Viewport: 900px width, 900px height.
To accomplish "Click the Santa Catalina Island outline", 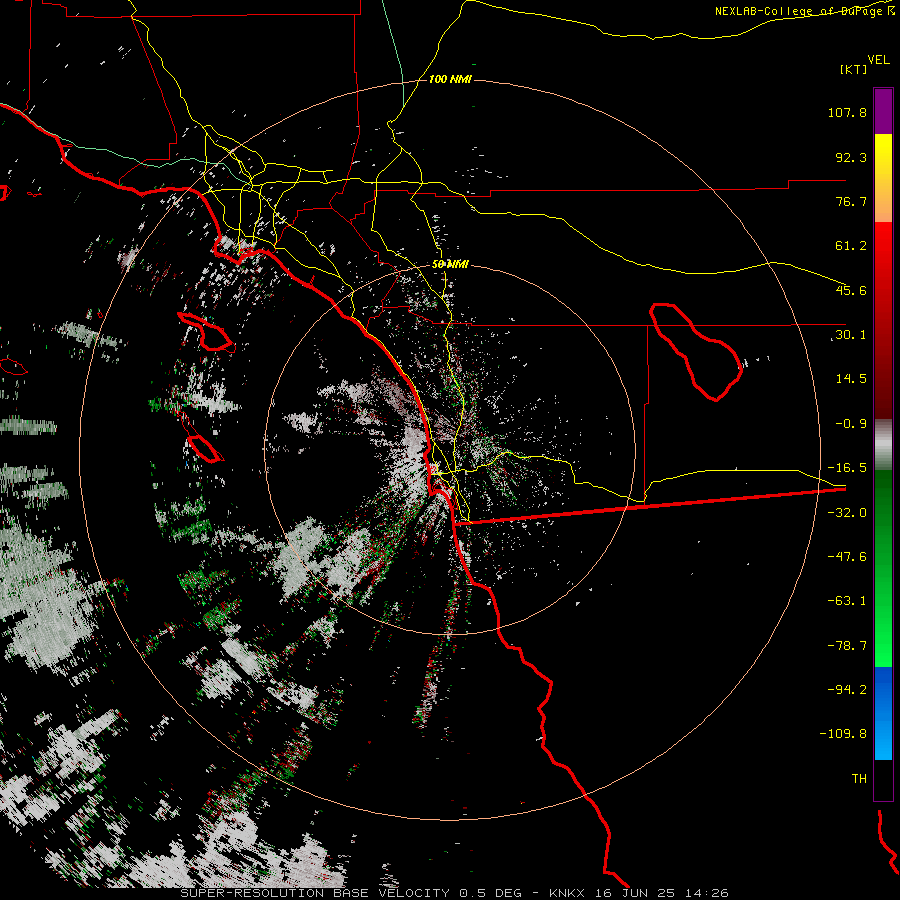I will coord(205,332).
